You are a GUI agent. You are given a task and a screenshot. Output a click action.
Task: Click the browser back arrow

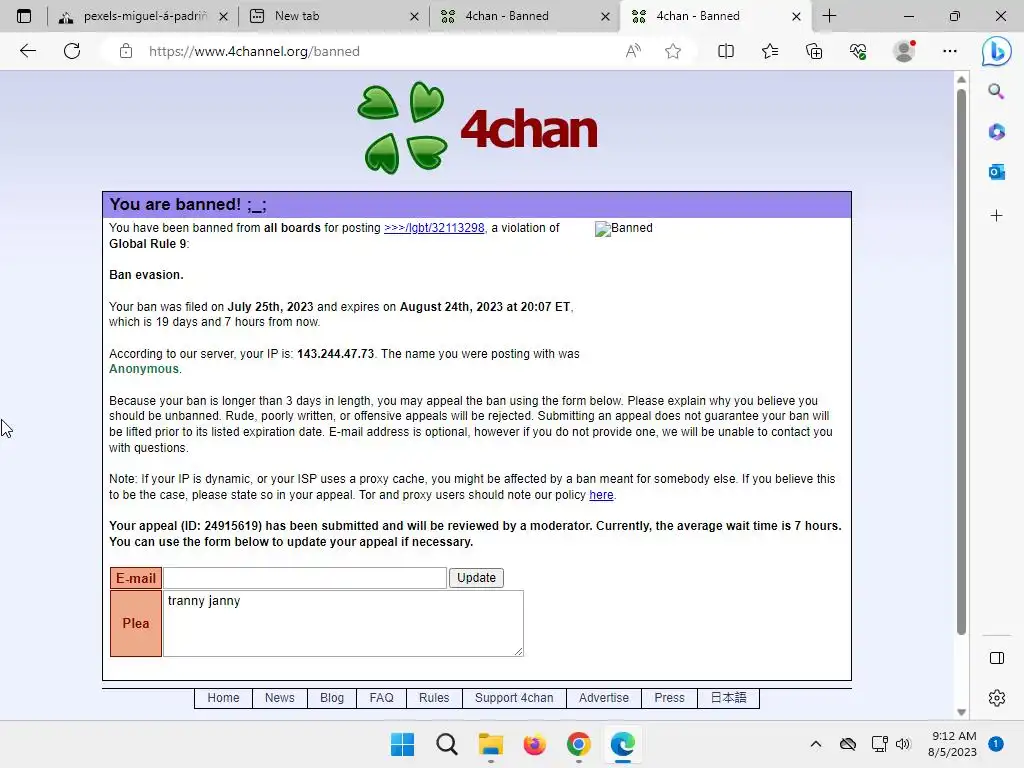[x=27, y=51]
